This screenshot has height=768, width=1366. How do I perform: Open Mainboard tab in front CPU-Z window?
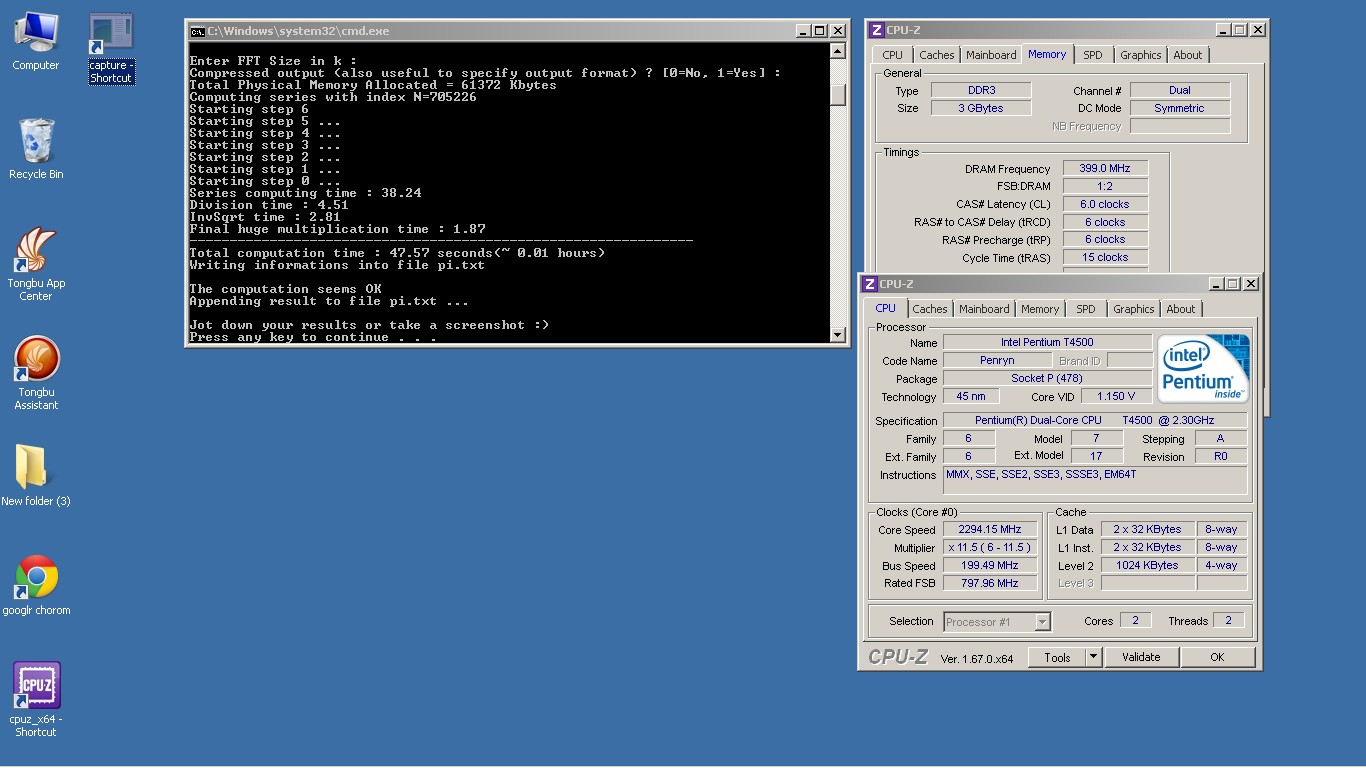(984, 309)
